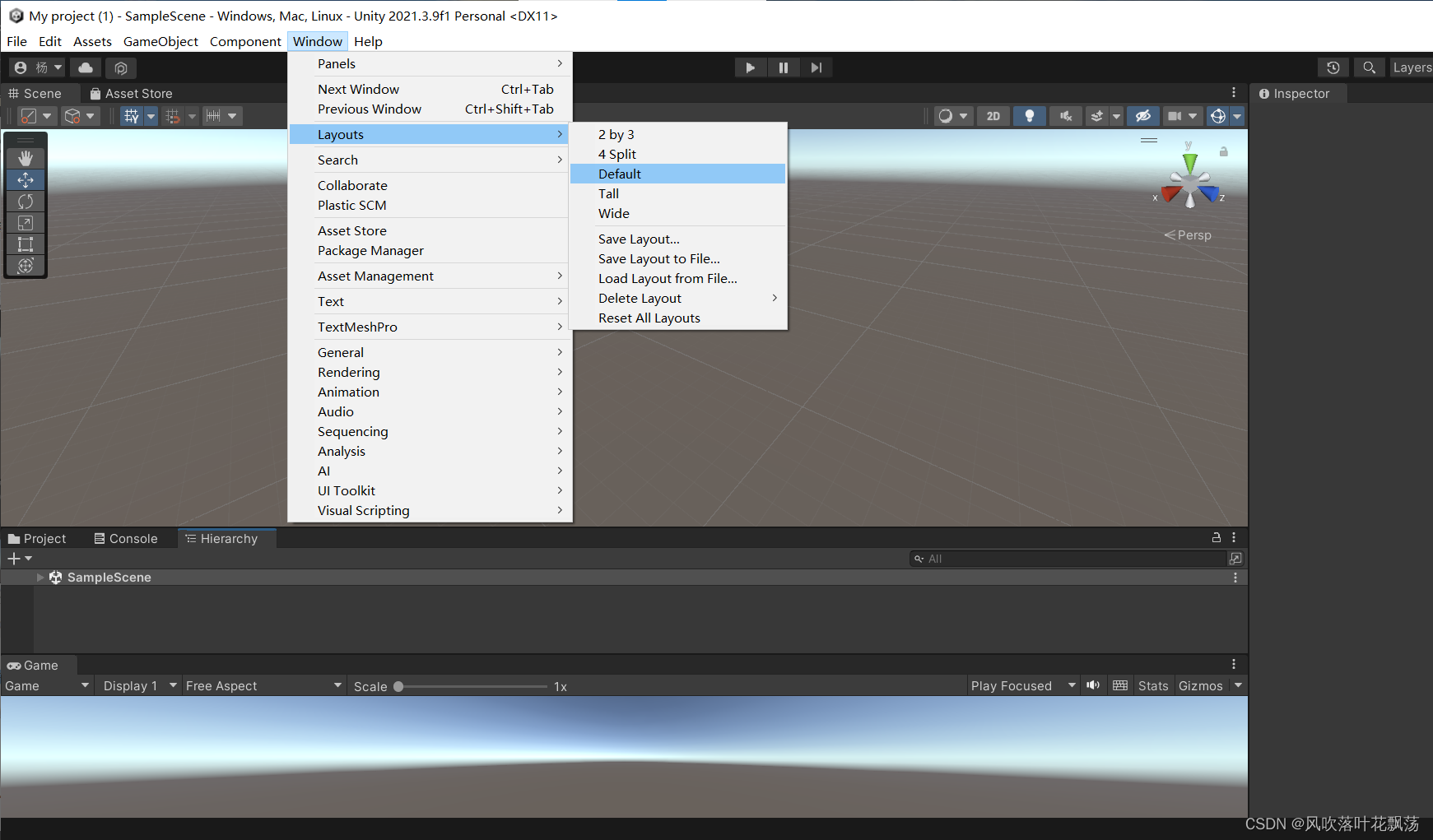Choose the Default layout
This screenshot has width=1433, height=840.
677,174
